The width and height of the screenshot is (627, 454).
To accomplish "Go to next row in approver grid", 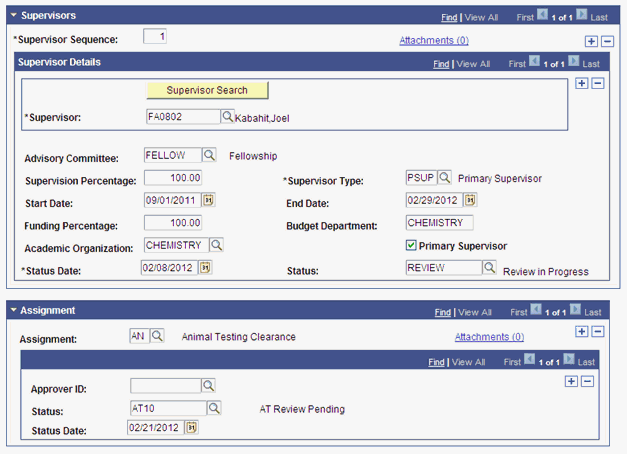I will point(569,359).
